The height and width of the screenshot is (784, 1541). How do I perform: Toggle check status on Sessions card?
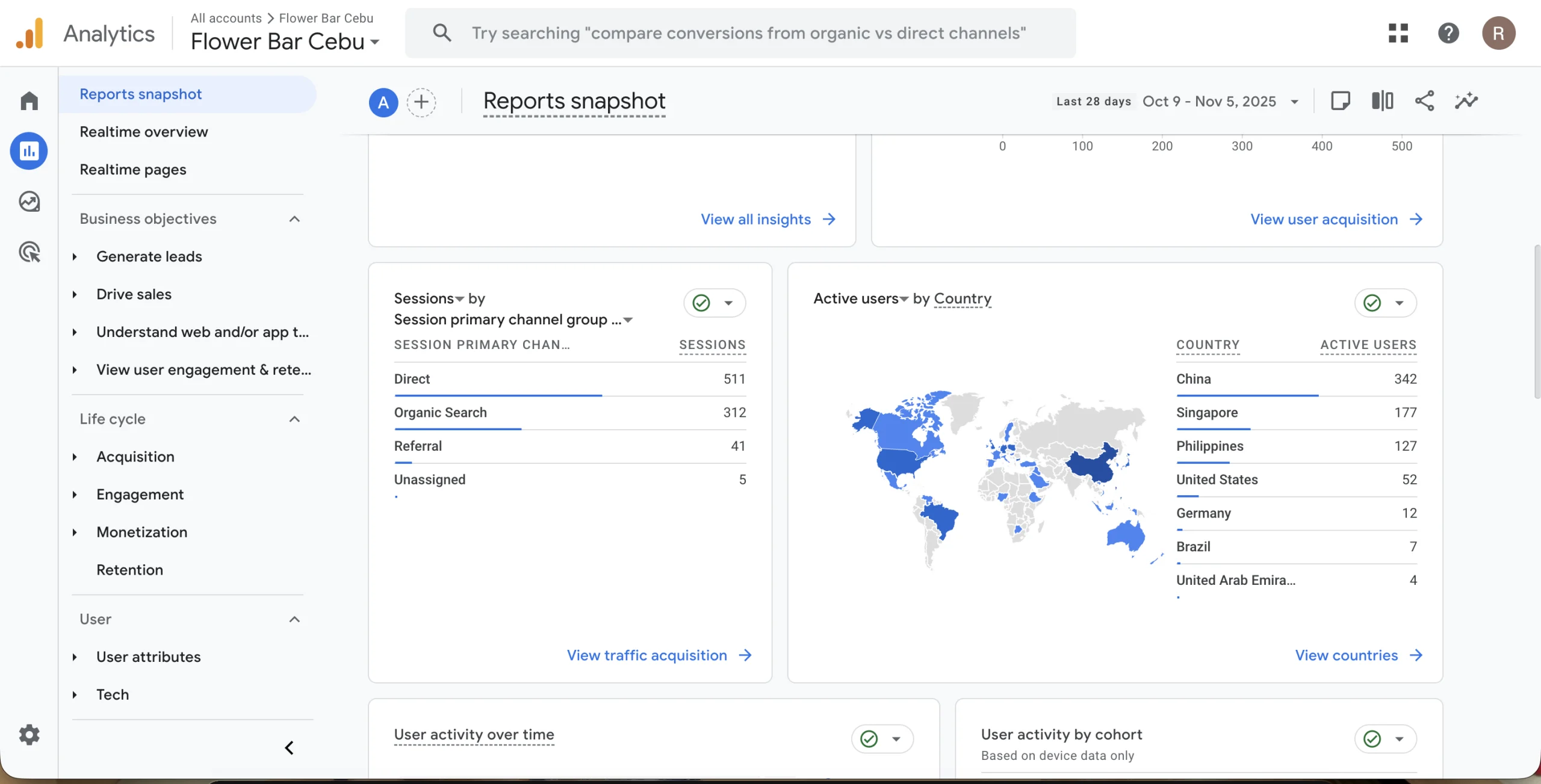pos(702,303)
